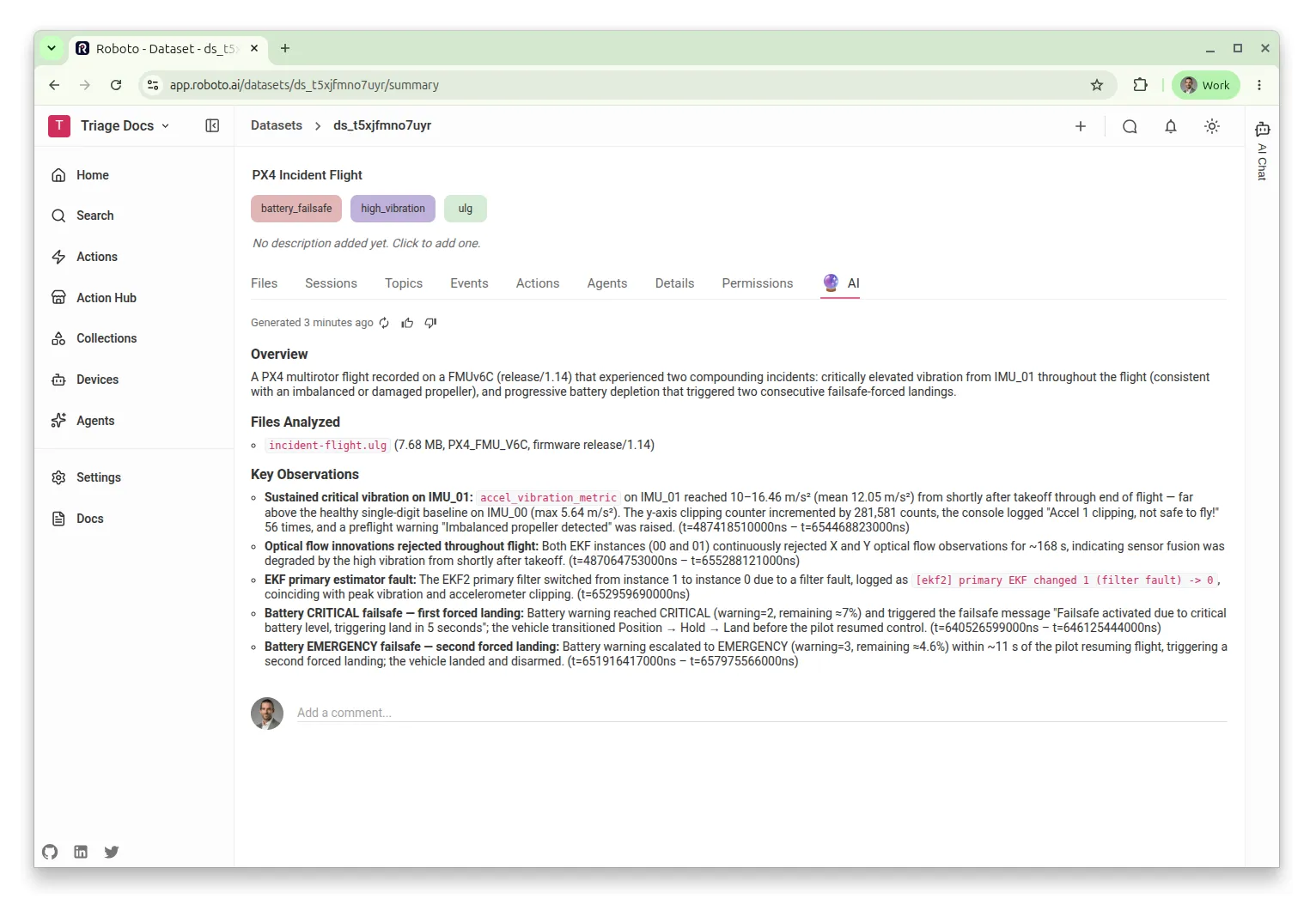Switch to the Files tab
This screenshot has width=1316, height=905.
tap(264, 283)
